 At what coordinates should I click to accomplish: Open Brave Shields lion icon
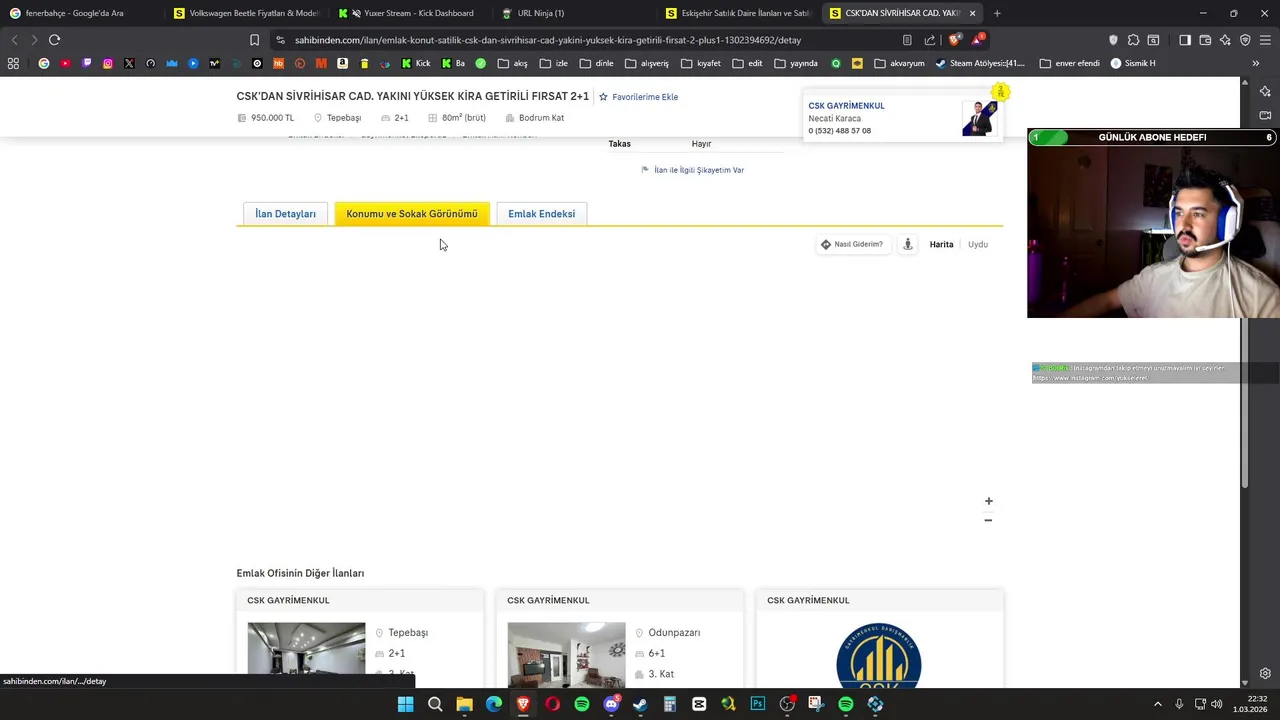pyautogui.click(x=954, y=40)
